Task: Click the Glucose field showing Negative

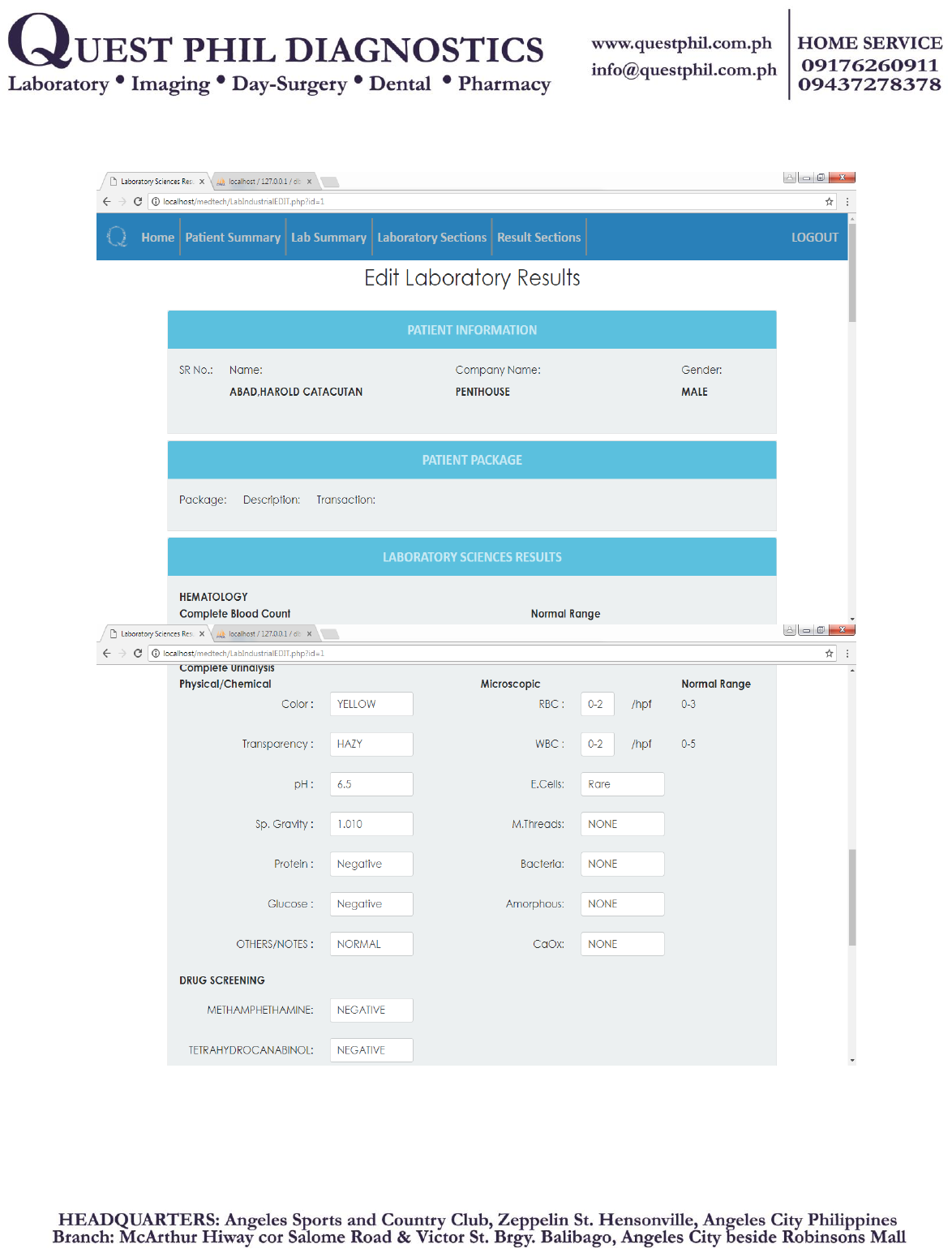Action: tap(371, 903)
